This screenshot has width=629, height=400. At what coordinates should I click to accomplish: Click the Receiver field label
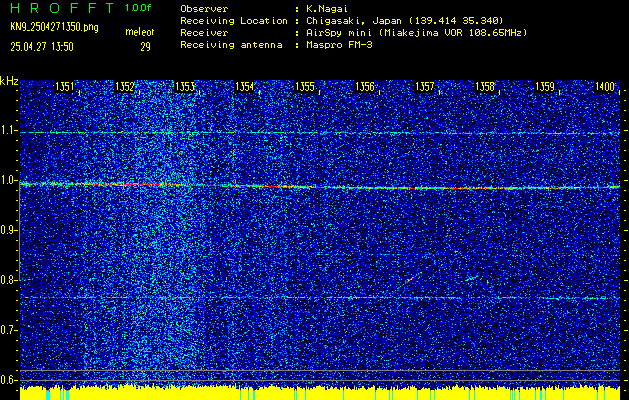pyautogui.click(x=204, y=32)
